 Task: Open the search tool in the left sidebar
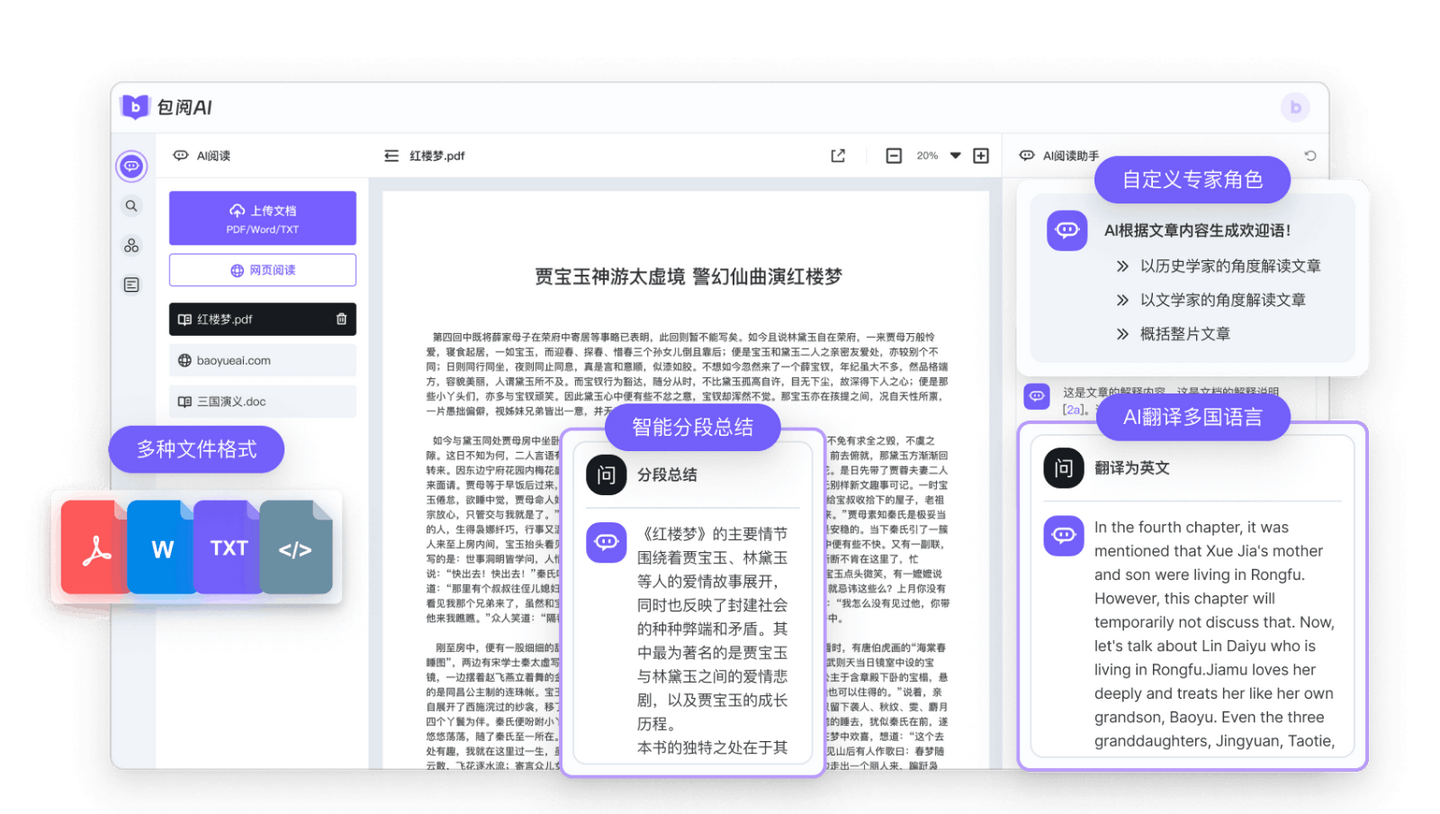point(131,205)
